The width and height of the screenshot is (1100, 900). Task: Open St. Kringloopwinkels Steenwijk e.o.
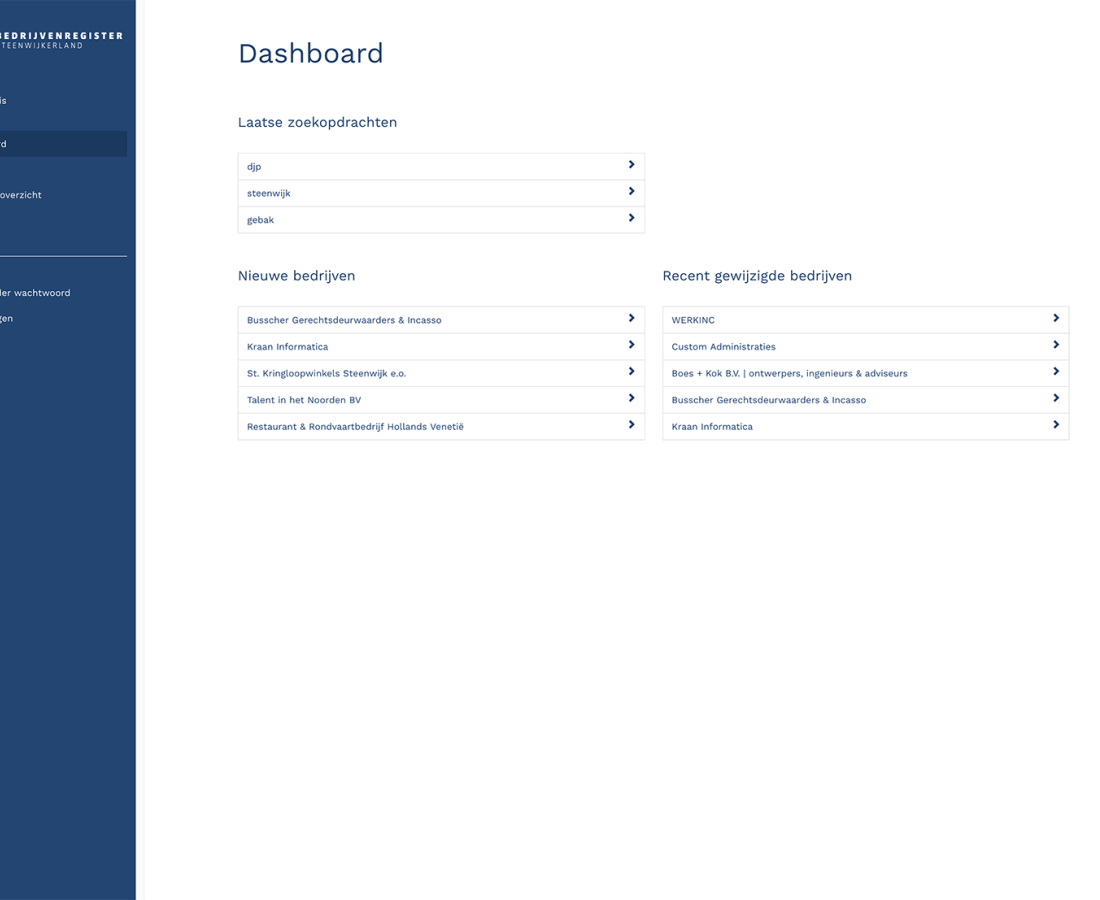pos(441,373)
